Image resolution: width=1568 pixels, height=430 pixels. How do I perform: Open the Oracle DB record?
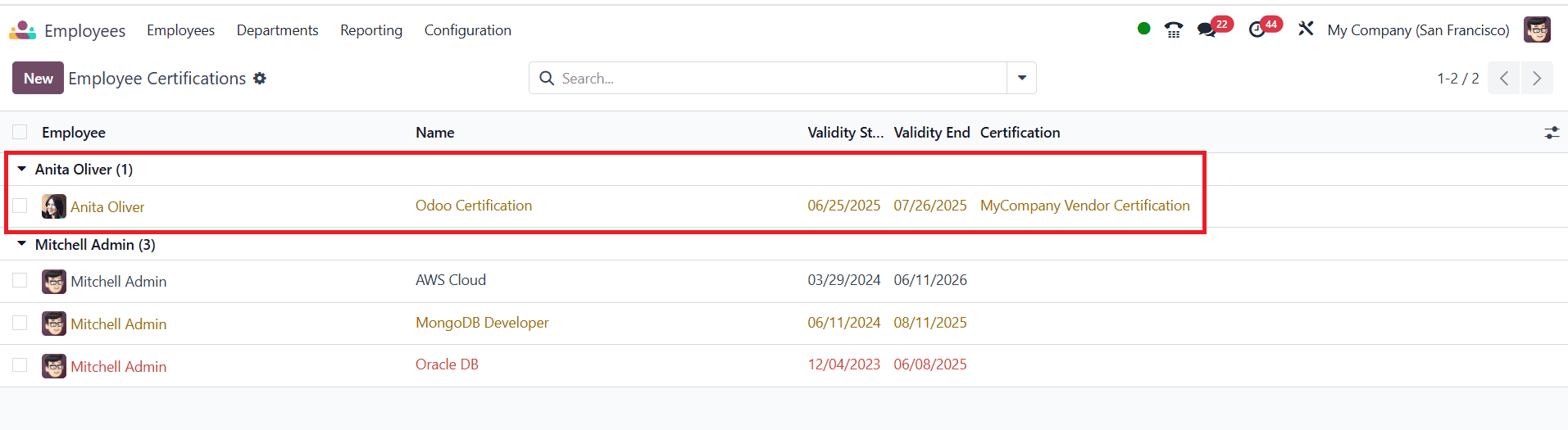[447, 364]
